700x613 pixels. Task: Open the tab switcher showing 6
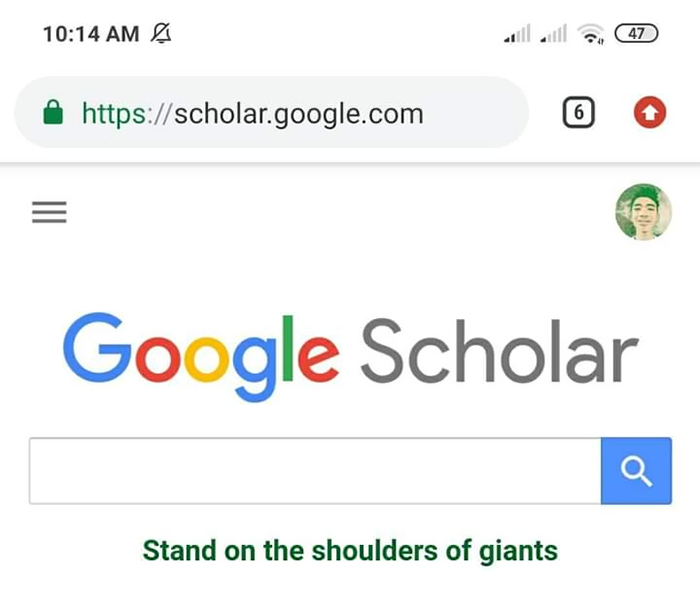click(578, 114)
